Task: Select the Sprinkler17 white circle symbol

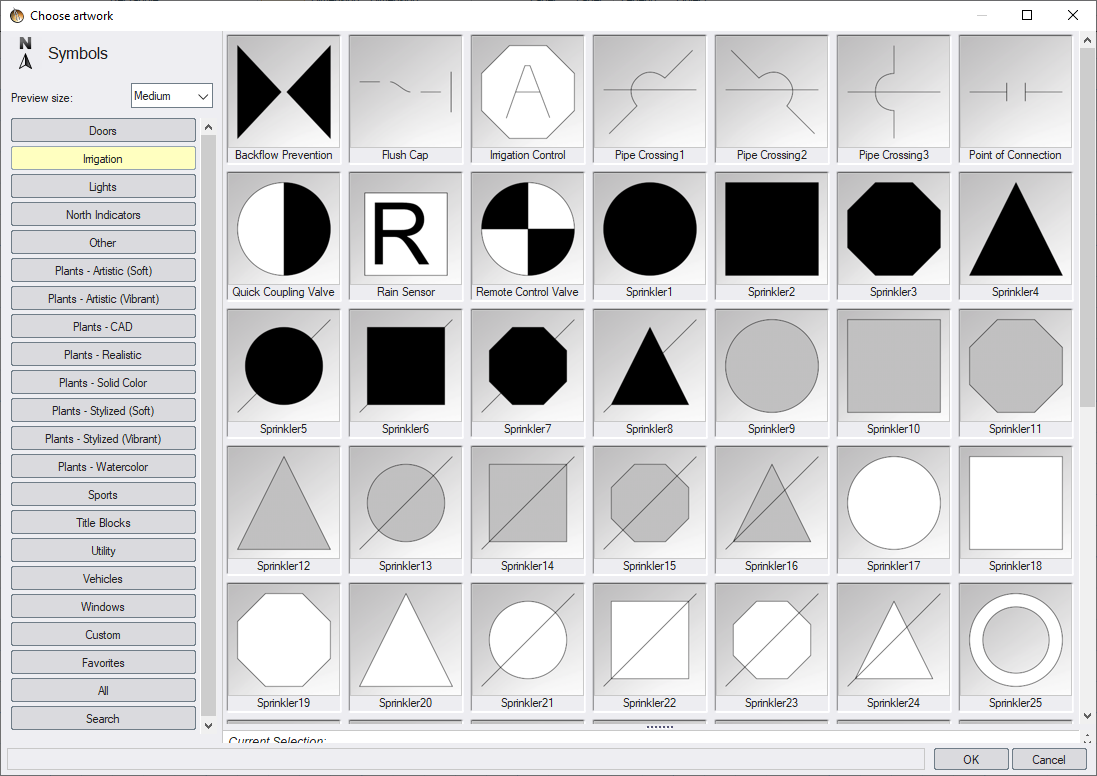Action: pyautogui.click(x=893, y=511)
